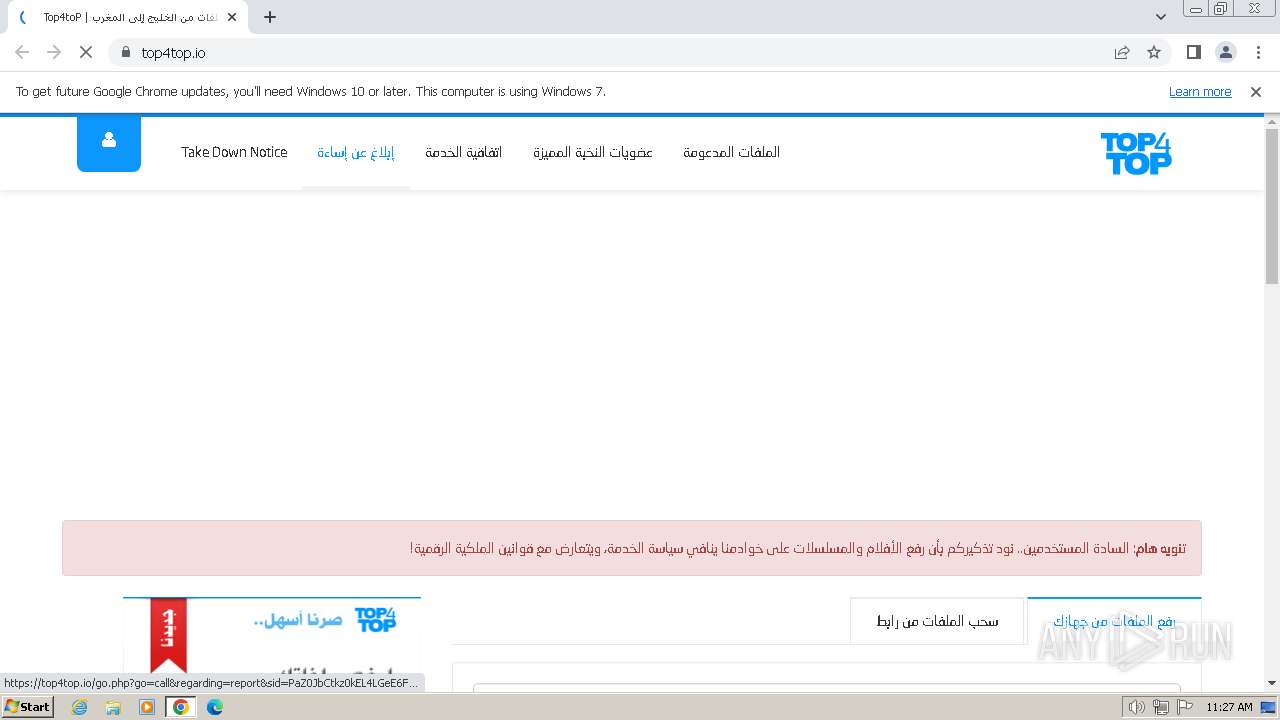1280x720 pixels.
Task: Open File Explorer from the taskbar
Action: (x=113, y=707)
